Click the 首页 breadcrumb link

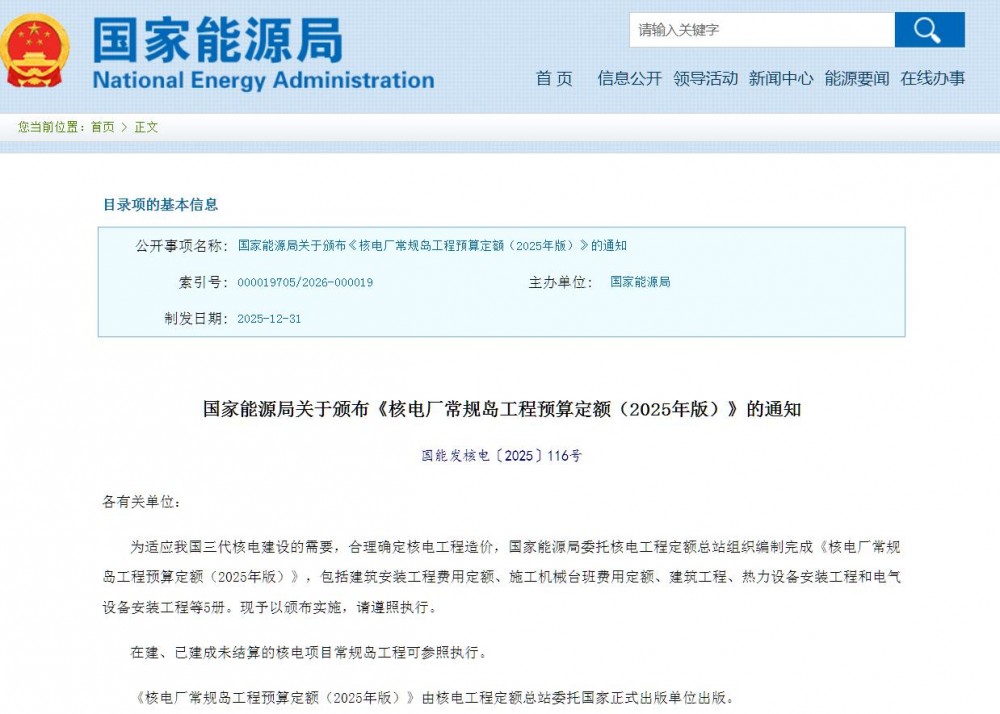(x=101, y=127)
